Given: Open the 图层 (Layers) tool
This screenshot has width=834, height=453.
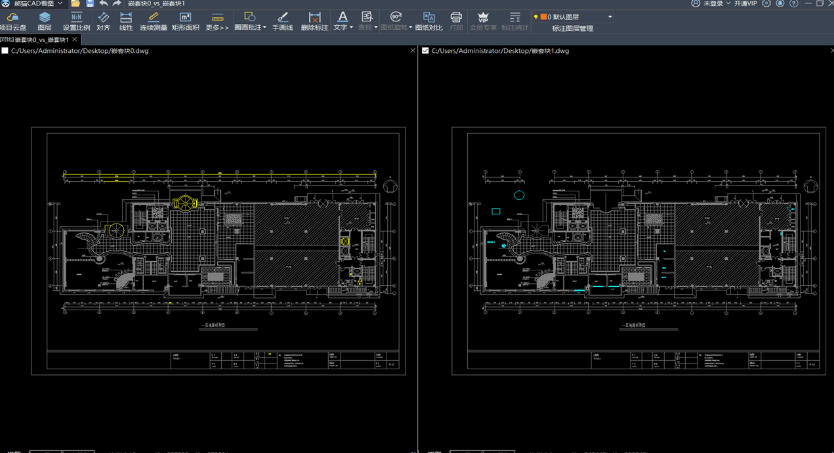Looking at the screenshot, I should [44, 20].
